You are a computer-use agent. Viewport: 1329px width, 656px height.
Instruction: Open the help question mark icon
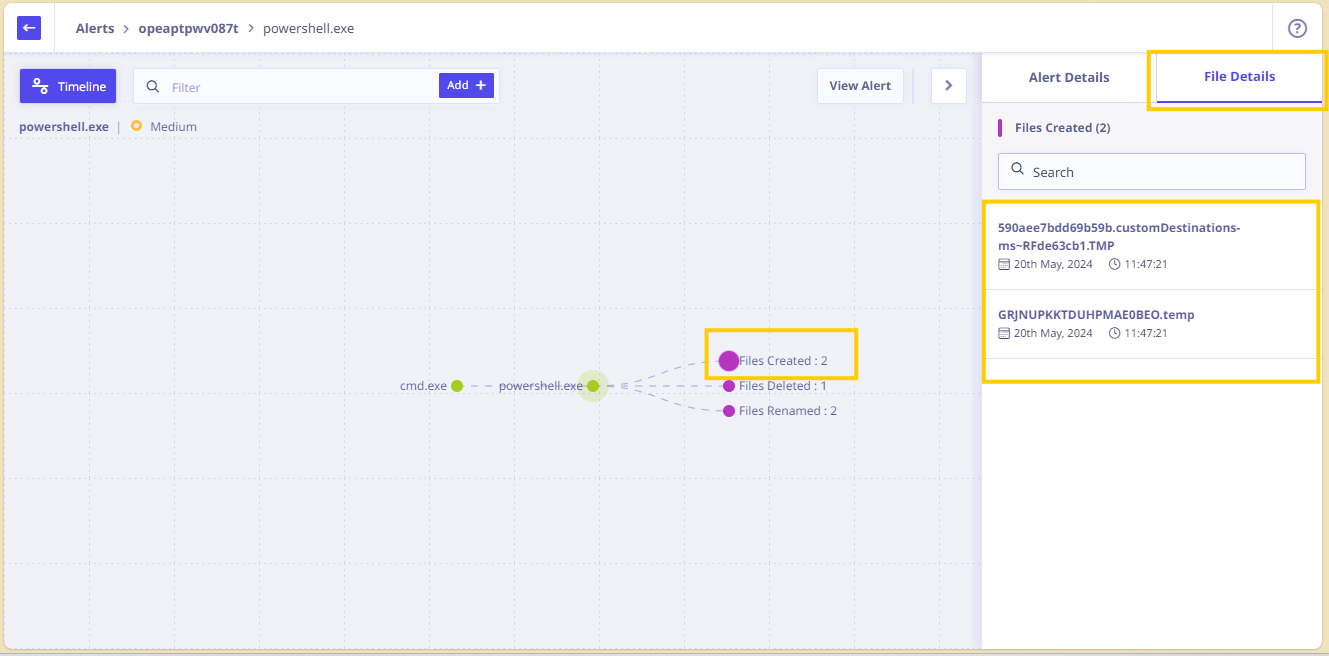tap(1297, 28)
